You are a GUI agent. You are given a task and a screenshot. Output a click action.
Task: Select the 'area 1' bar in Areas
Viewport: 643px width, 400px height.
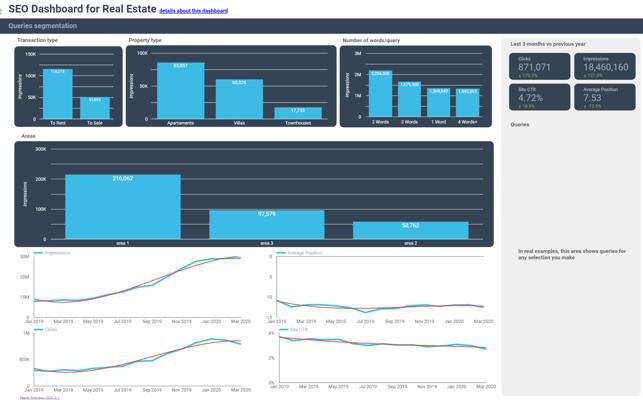coord(122,207)
